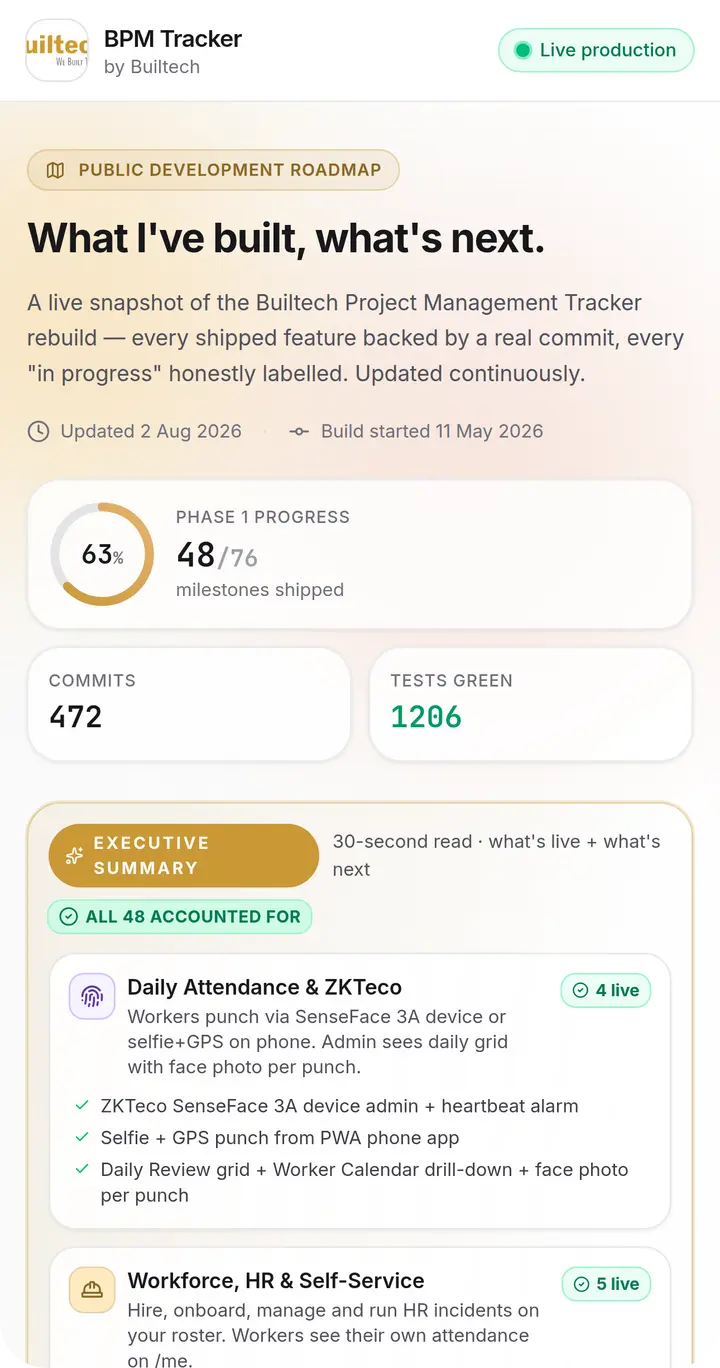
Task: Click the checkmark beside Daily Review grid
Action: pos(82,1170)
